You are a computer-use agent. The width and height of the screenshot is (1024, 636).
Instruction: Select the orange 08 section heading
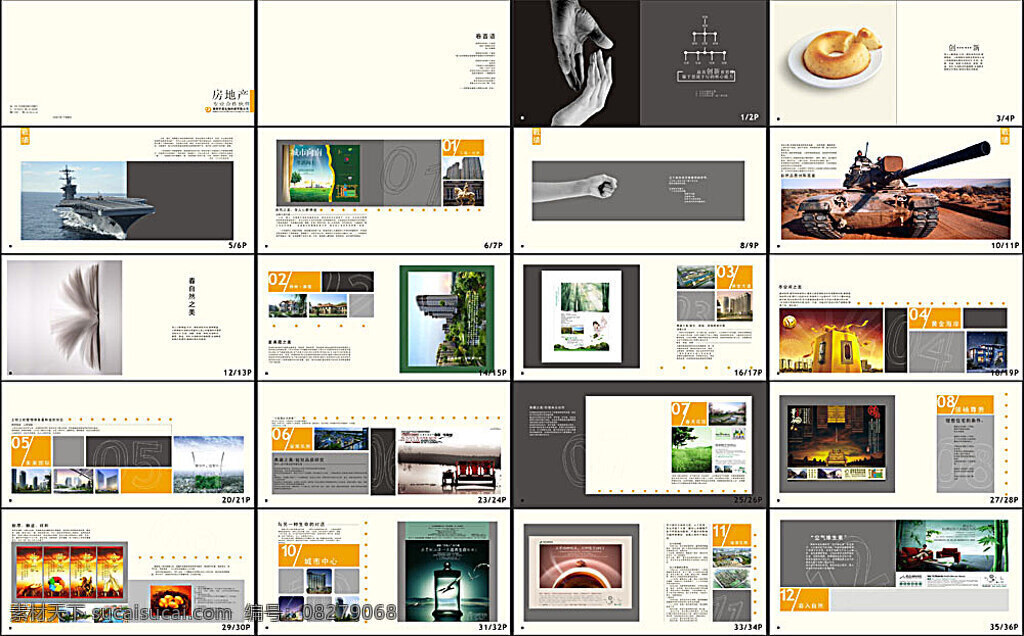click(965, 404)
